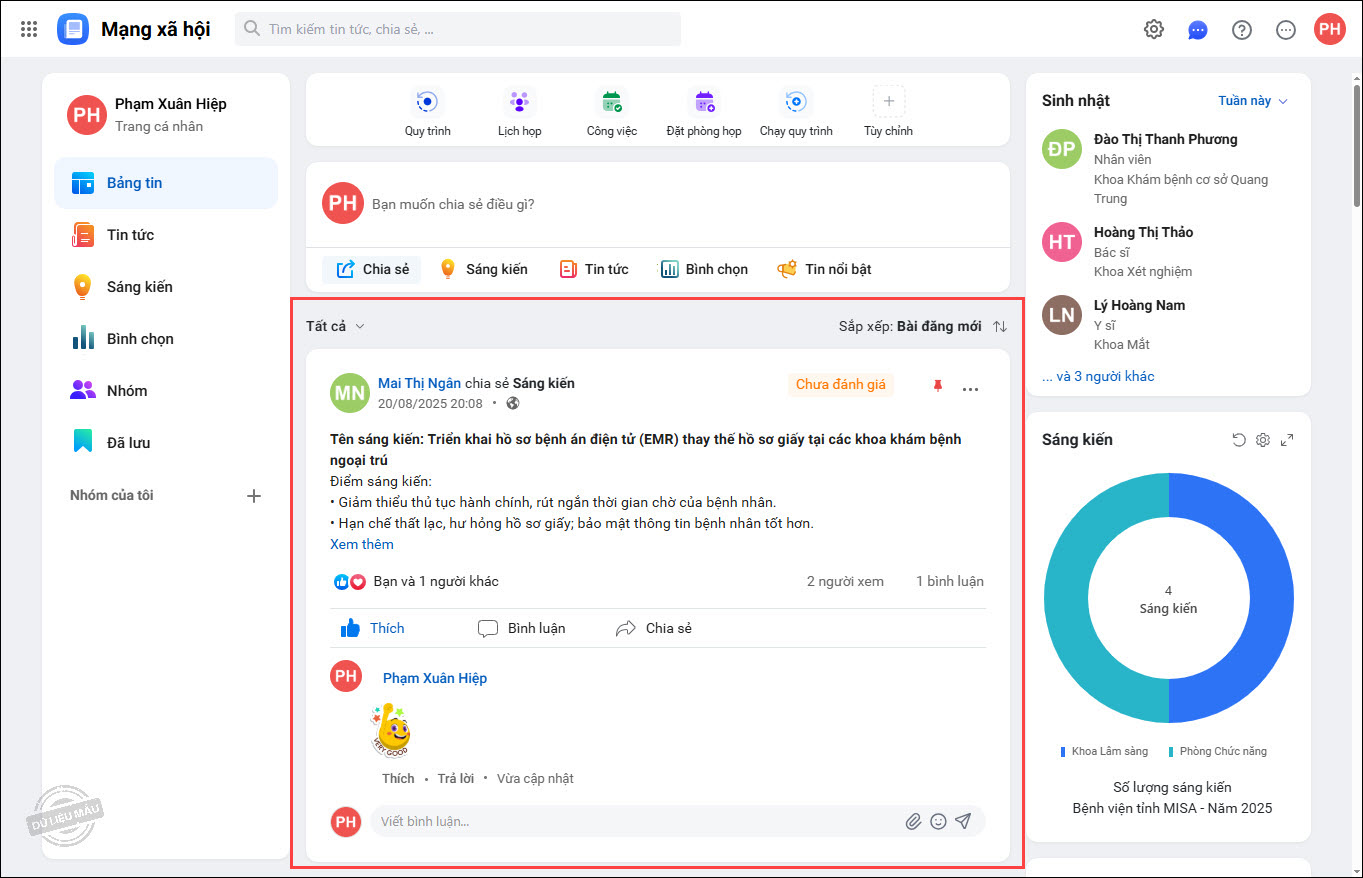View 2 người xem viewers list

click(845, 581)
